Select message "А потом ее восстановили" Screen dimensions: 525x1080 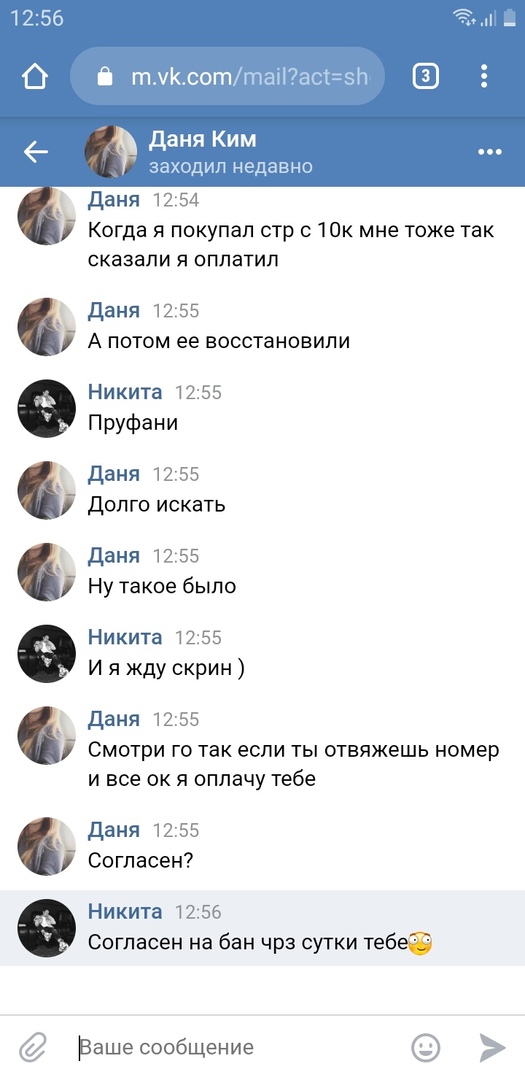[219, 341]
